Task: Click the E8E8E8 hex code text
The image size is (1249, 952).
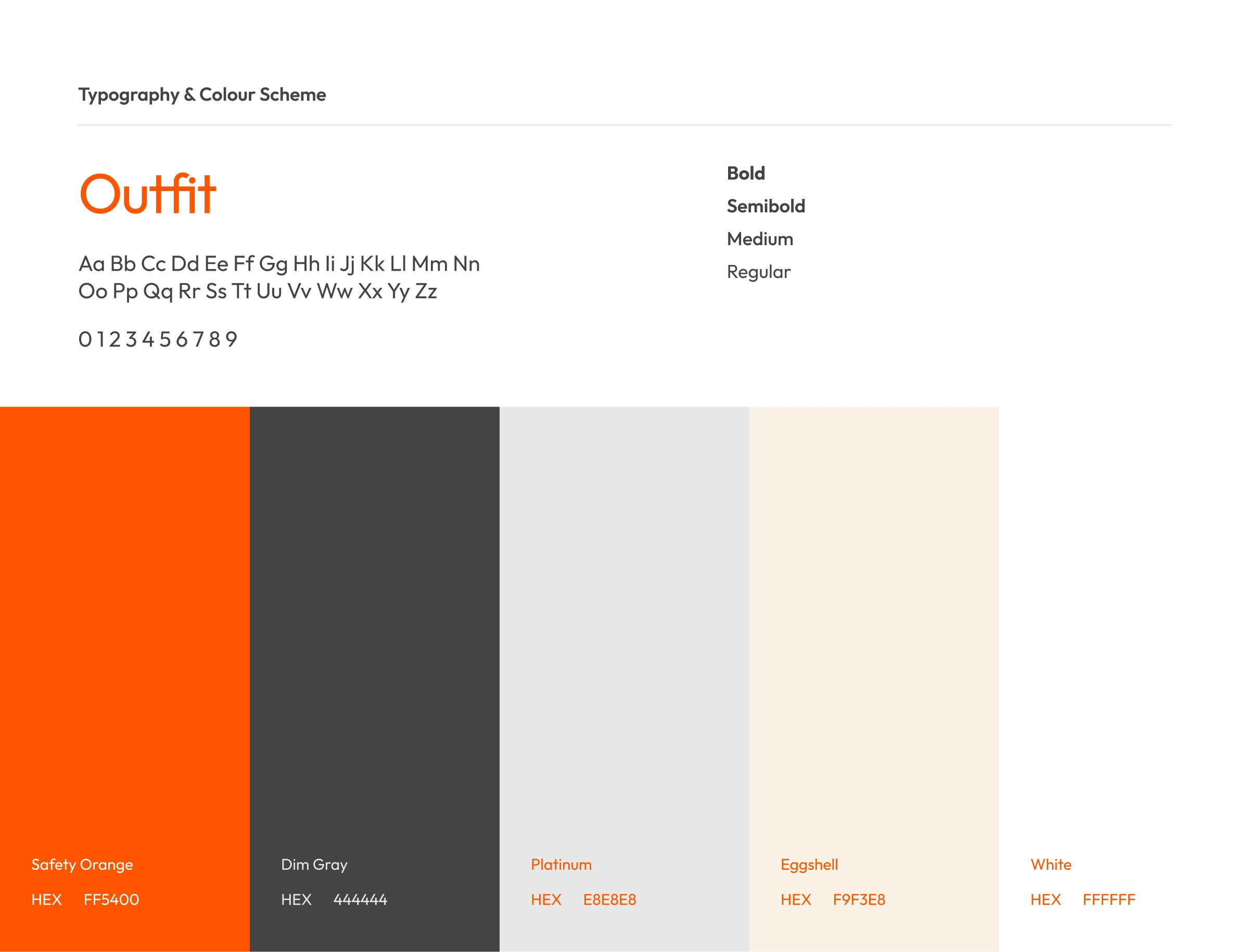Action: pyautogui.click(x=609, y=900)
